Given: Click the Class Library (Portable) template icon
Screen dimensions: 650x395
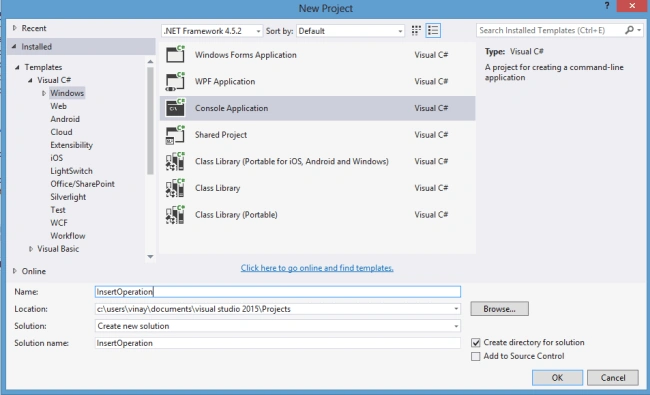Looking at the screenshot, I should [175, 215].
